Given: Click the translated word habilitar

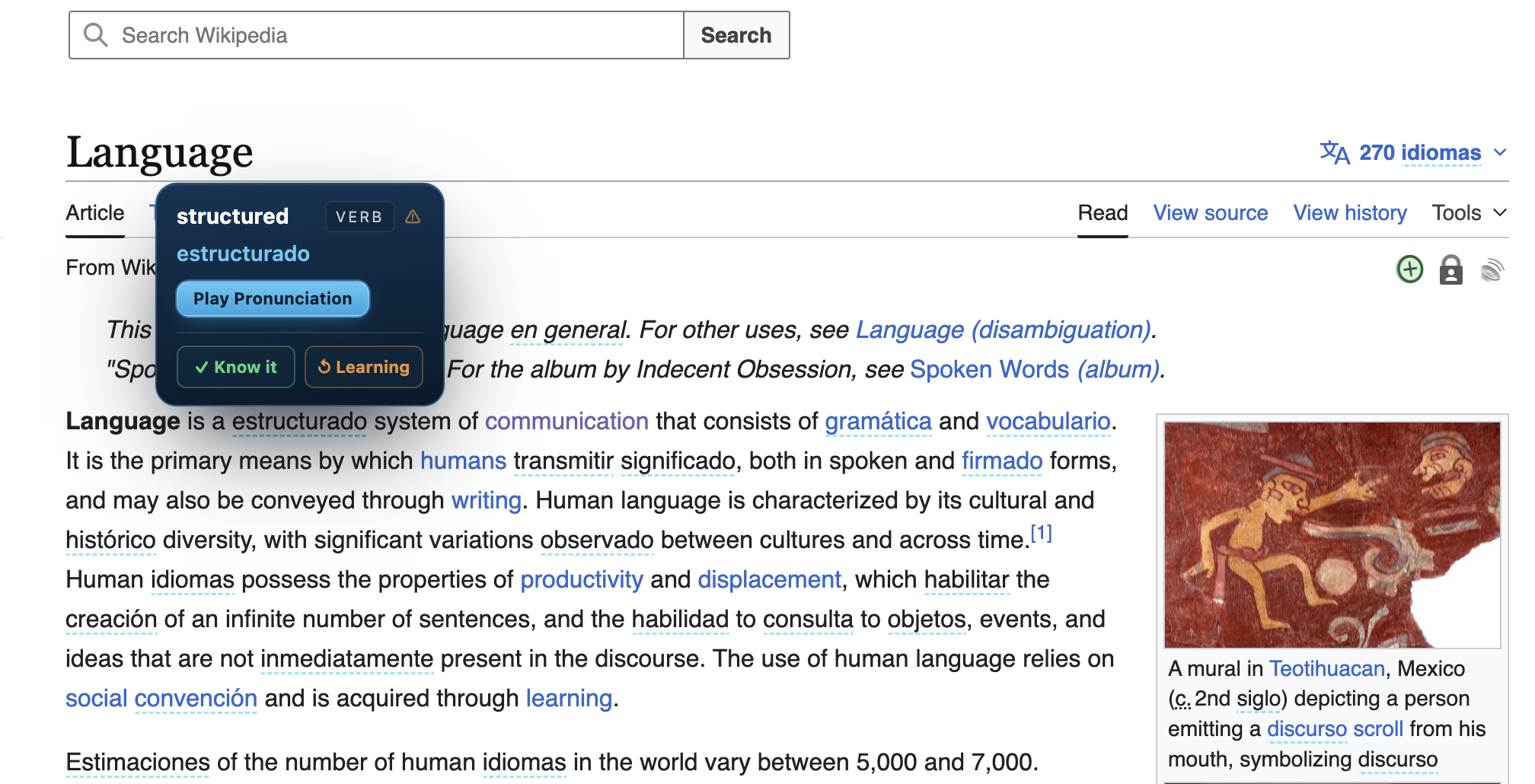Looking at the screenshot, I should pyautogui.click(x=966, y=579).
